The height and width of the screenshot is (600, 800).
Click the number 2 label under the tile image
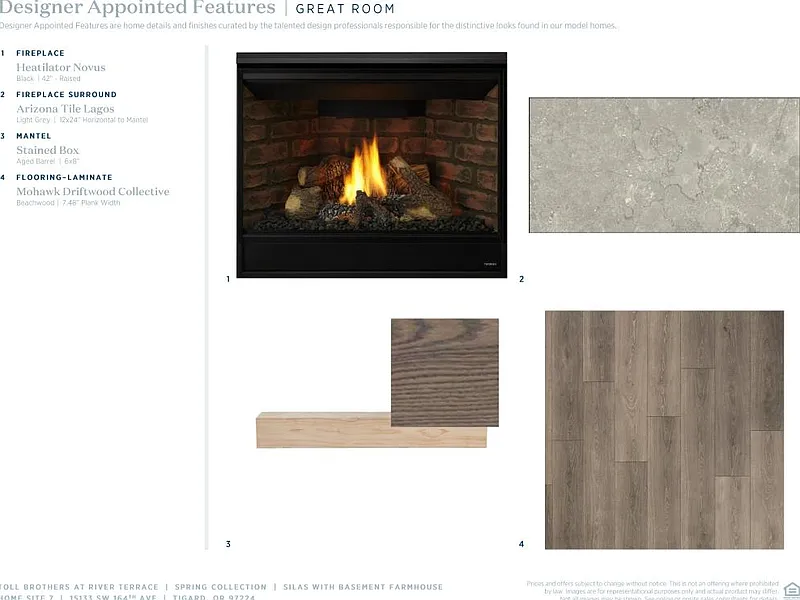[x=521, y=279]
